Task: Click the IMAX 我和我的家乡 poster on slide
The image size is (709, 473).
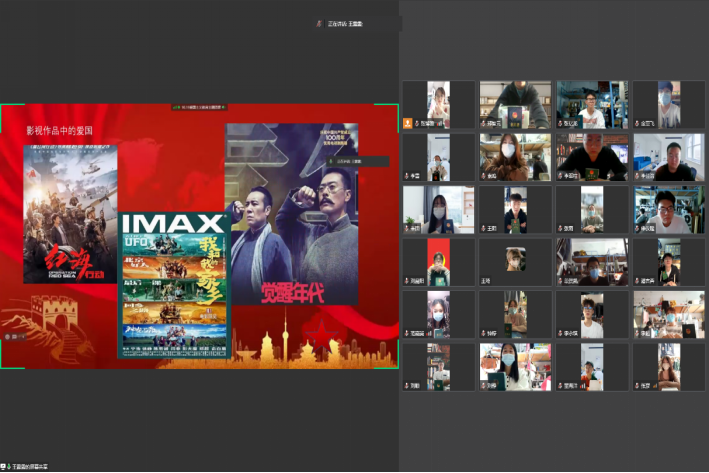Action: click(x=175, y=285)
